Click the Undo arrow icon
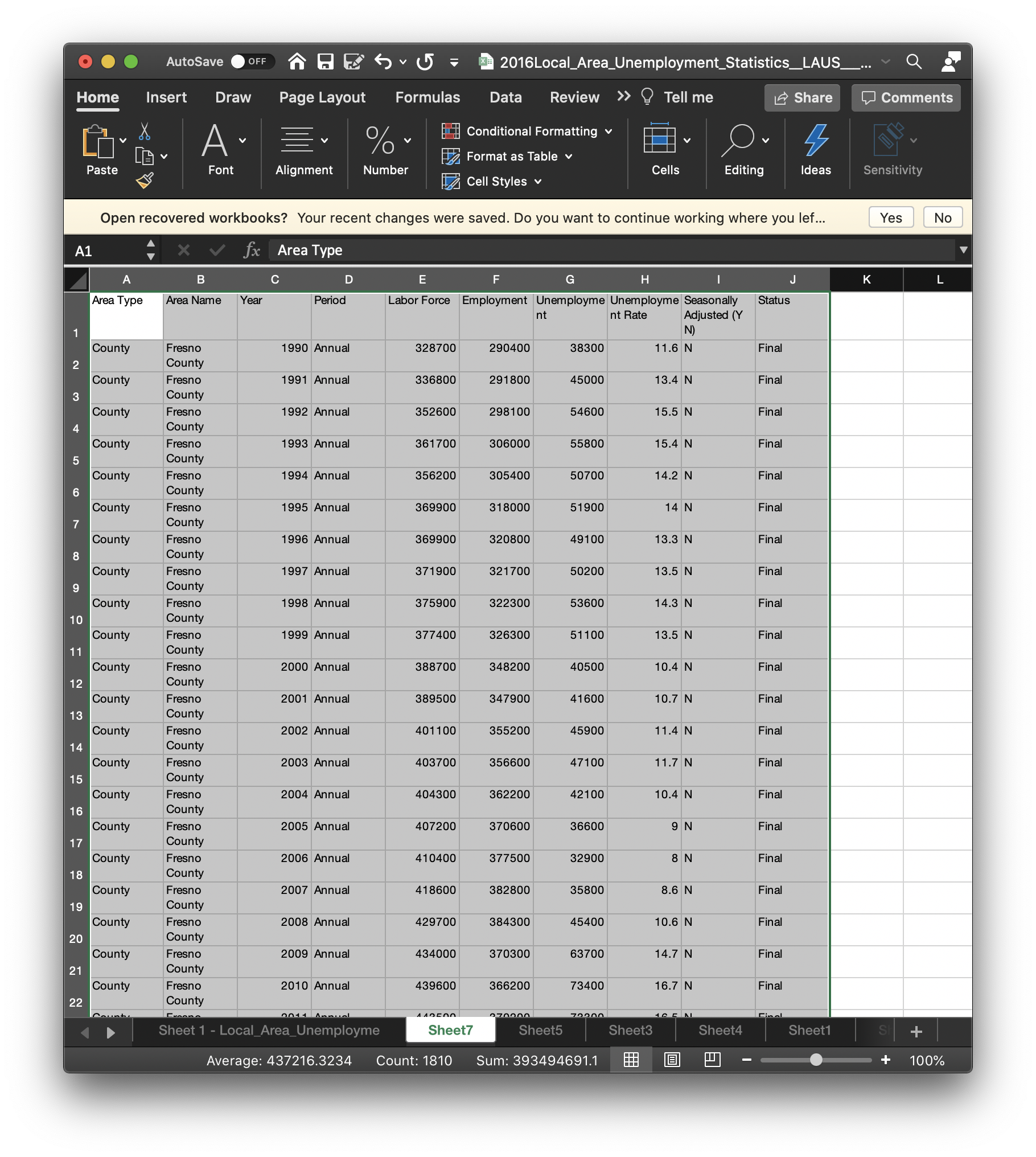Viewport: 1036px width, 1157px height. pos(383,61)
